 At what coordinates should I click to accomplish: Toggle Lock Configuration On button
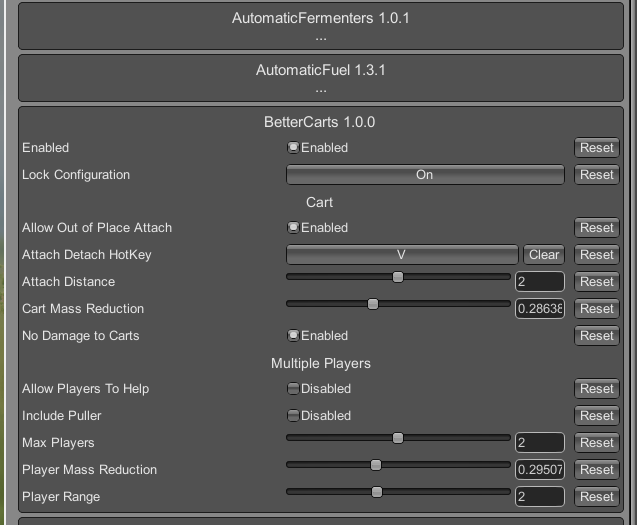pos(425,174)
